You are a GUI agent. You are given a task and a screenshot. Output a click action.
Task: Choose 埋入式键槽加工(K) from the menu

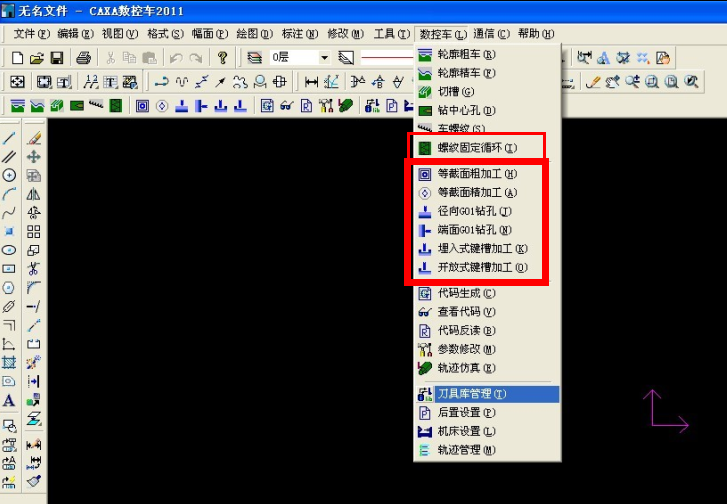(x=487, y=249)
